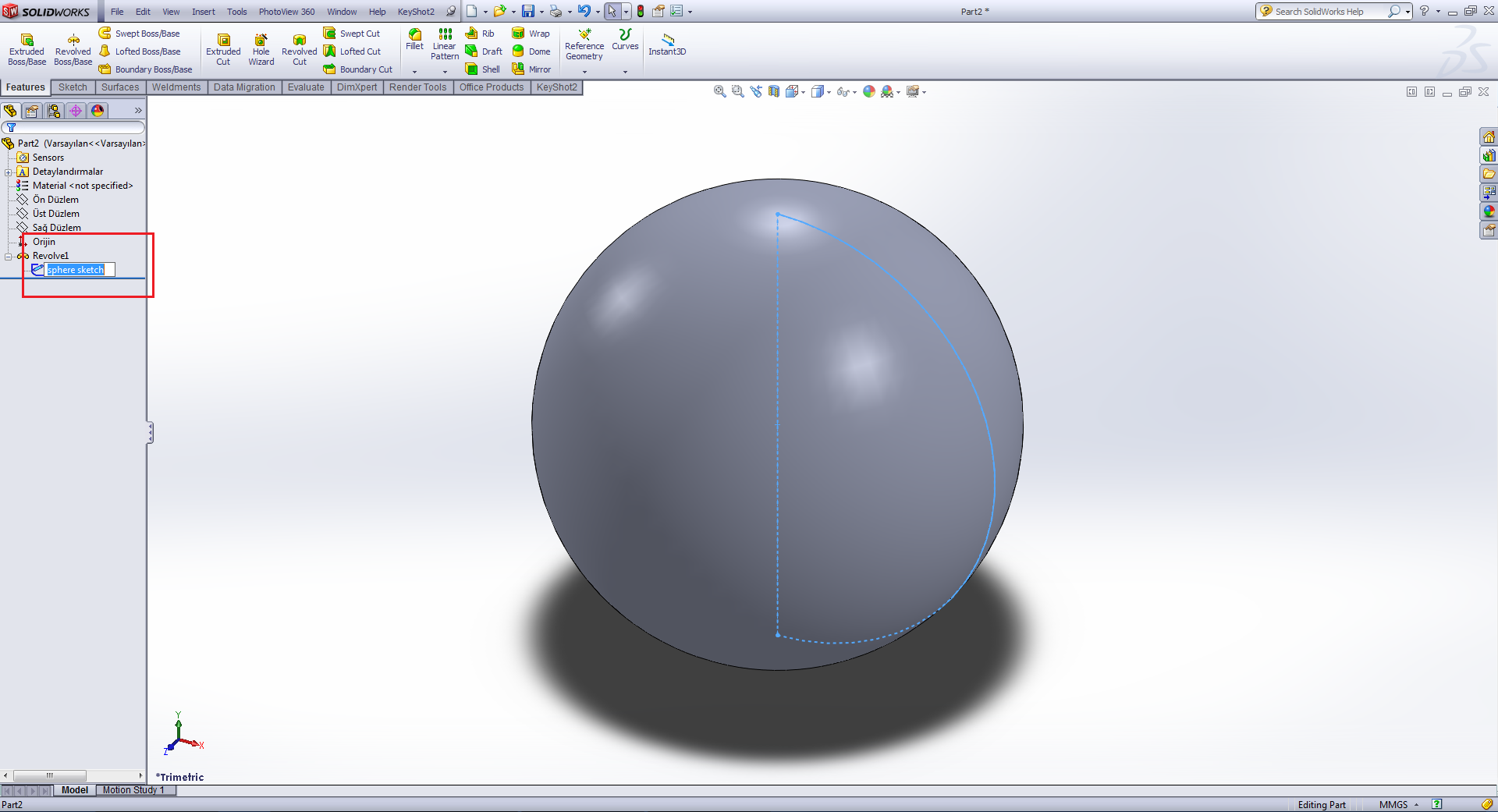Toggle Instant3D mode
The height and width of the screenshot is (812, 1498).
pos(667,44)
